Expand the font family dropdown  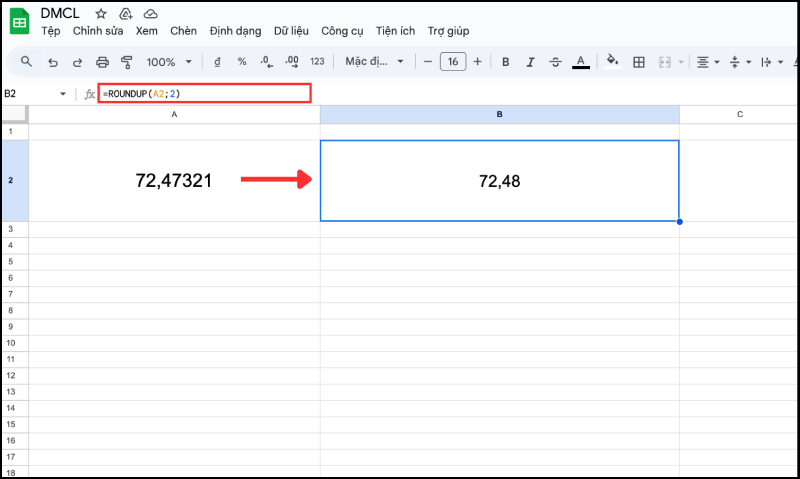point(375,62)
